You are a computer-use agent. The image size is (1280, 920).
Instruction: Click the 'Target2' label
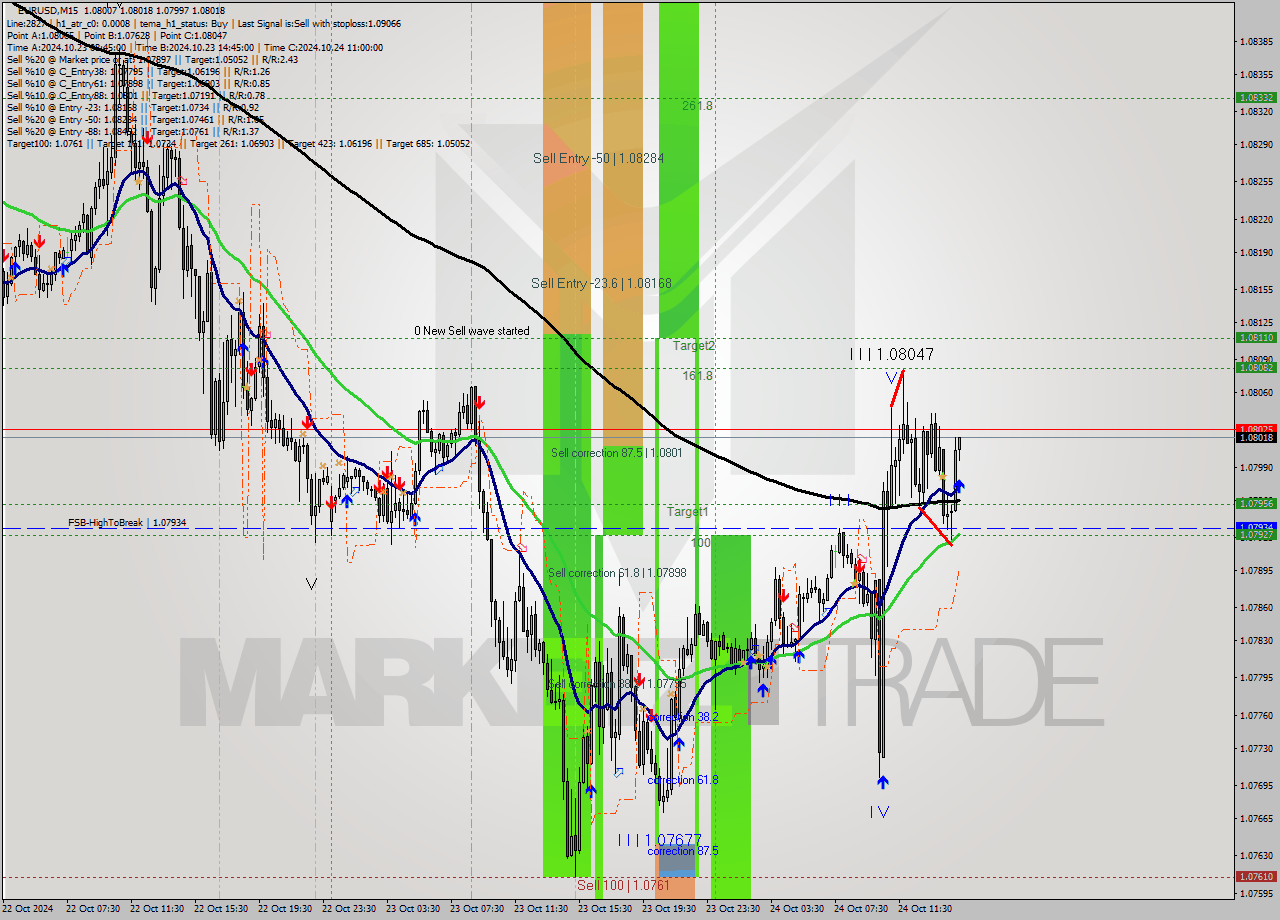click(693, 345)
